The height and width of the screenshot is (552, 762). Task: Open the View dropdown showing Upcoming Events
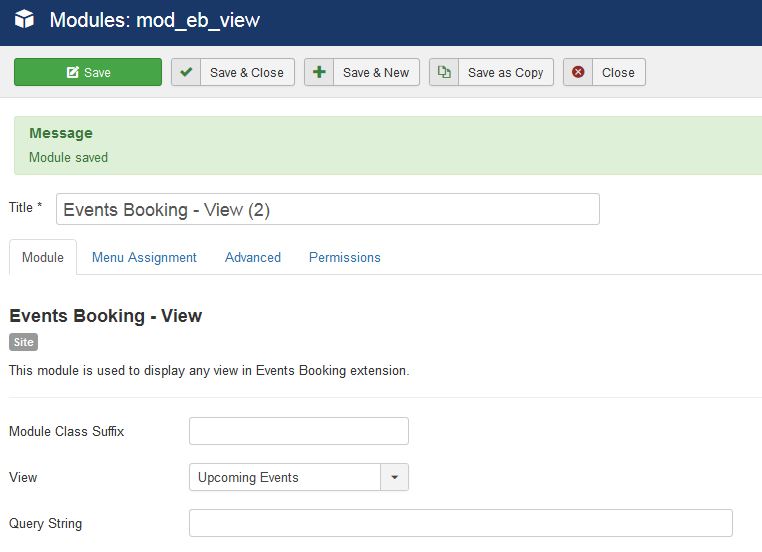[x=285, y=478]
